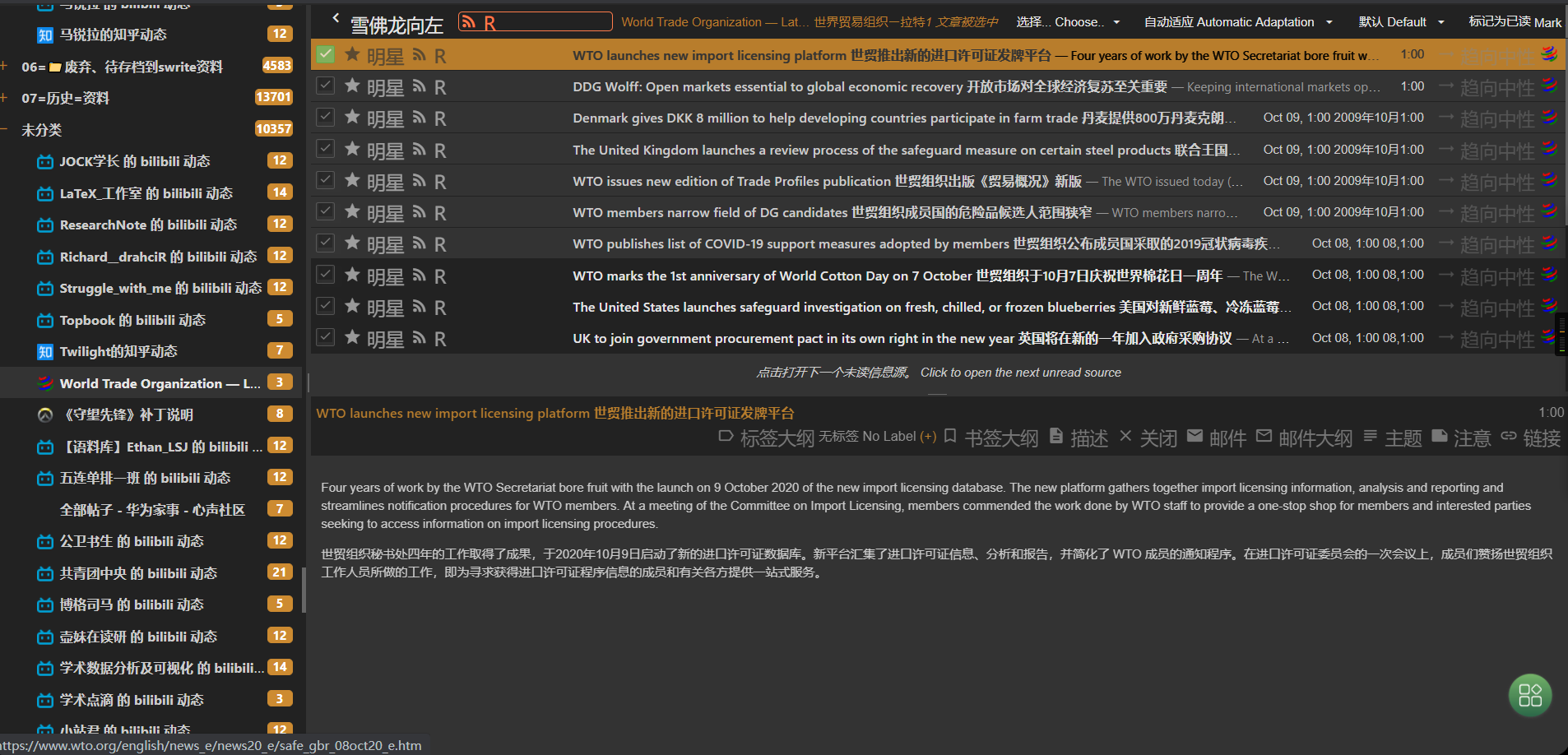Click 标记为已读 Mark as read

[1515, 21]
